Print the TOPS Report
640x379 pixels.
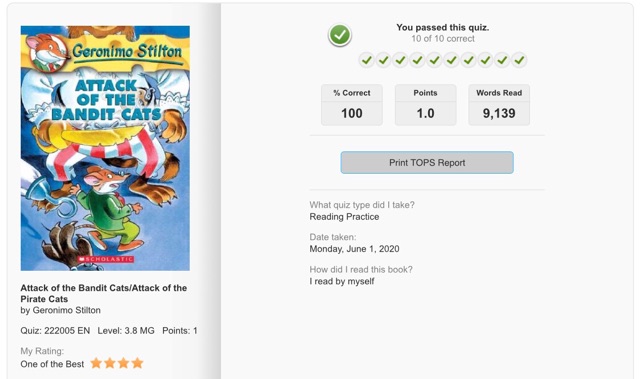(x=427, y=162)
